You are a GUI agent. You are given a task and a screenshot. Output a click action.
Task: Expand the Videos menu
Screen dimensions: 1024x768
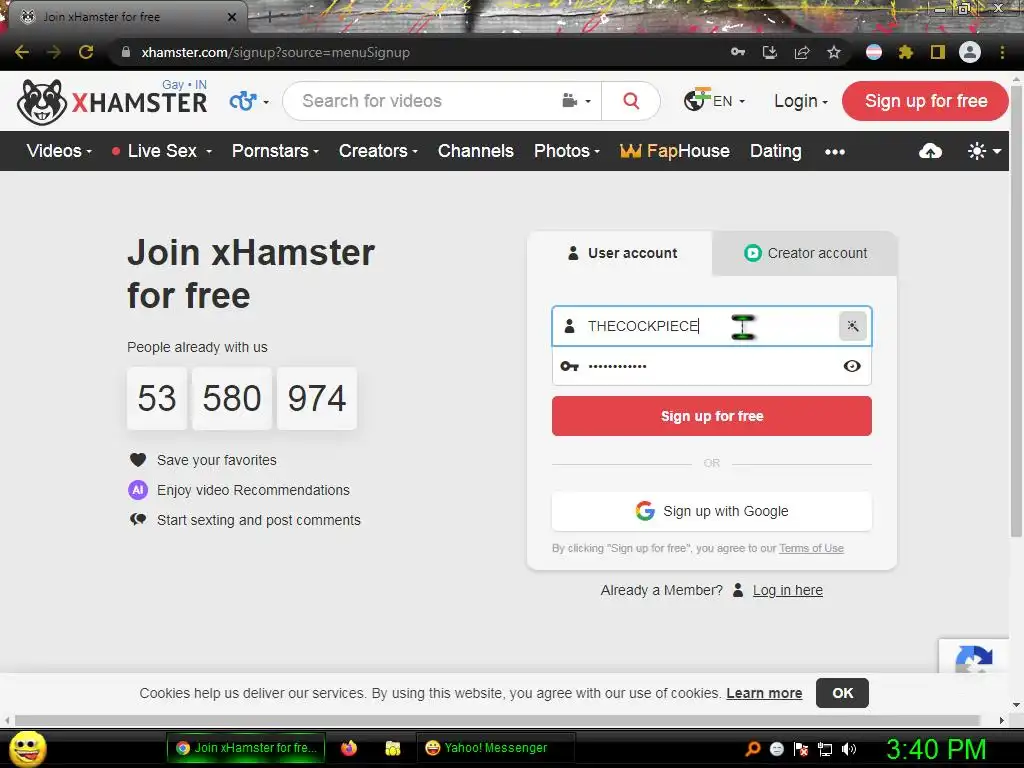(x=59, y=151)
